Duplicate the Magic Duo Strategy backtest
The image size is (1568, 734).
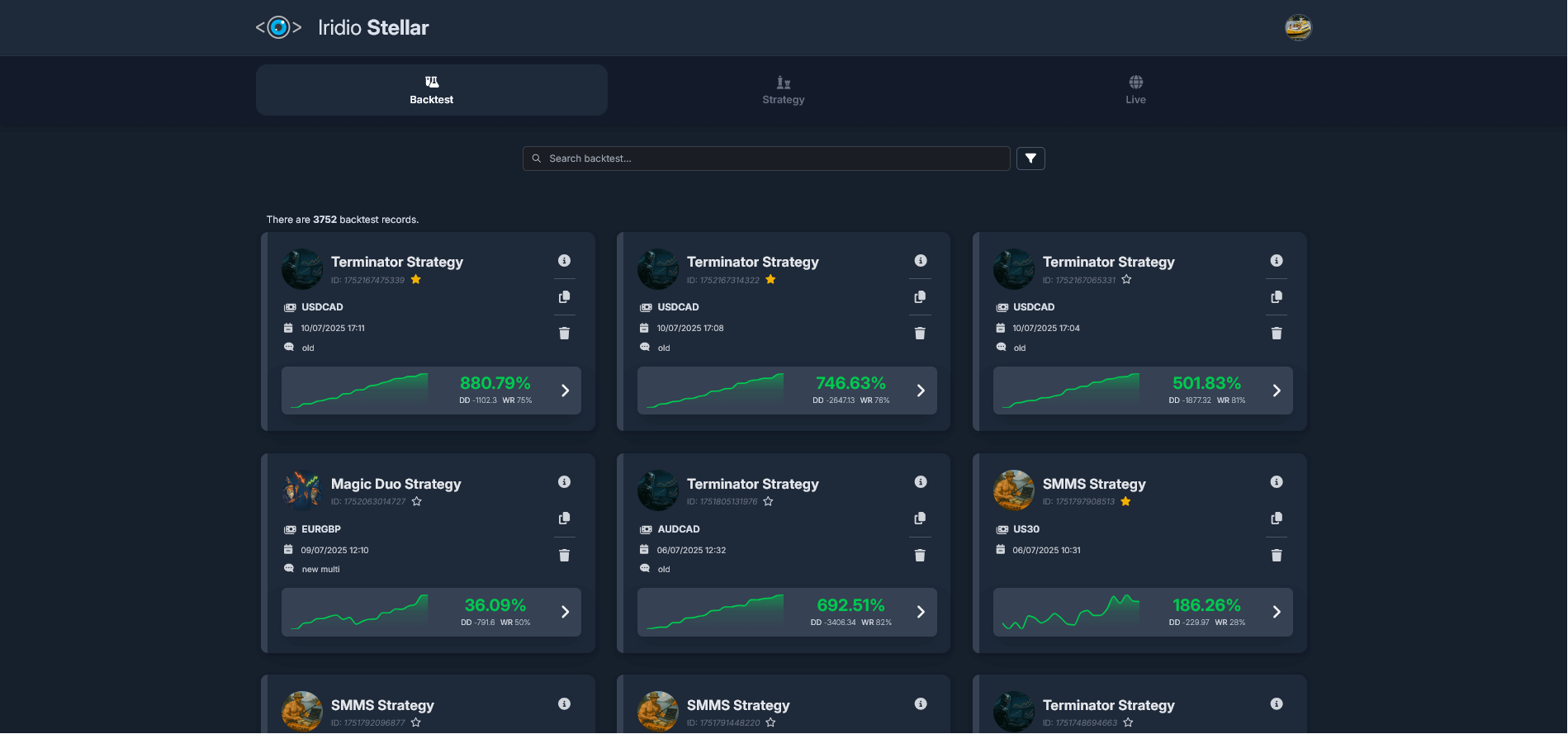point(565,519)
